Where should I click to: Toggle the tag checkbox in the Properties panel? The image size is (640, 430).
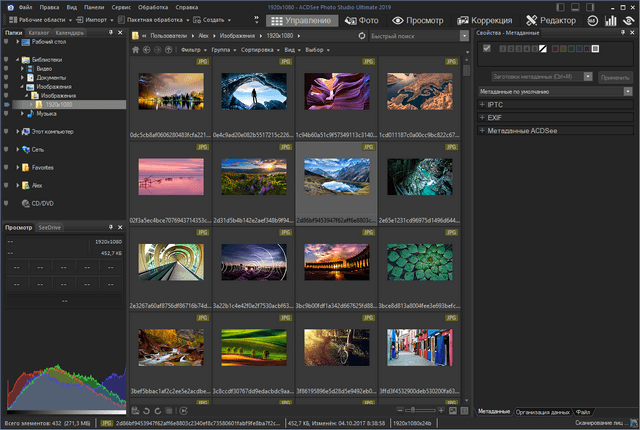pyautogui.click(x=487, y=48)
